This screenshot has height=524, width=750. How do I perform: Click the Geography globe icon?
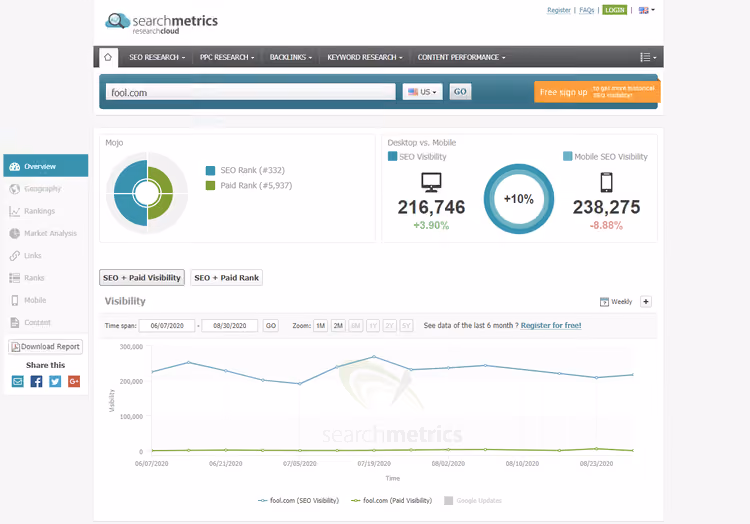coord(15,189)
